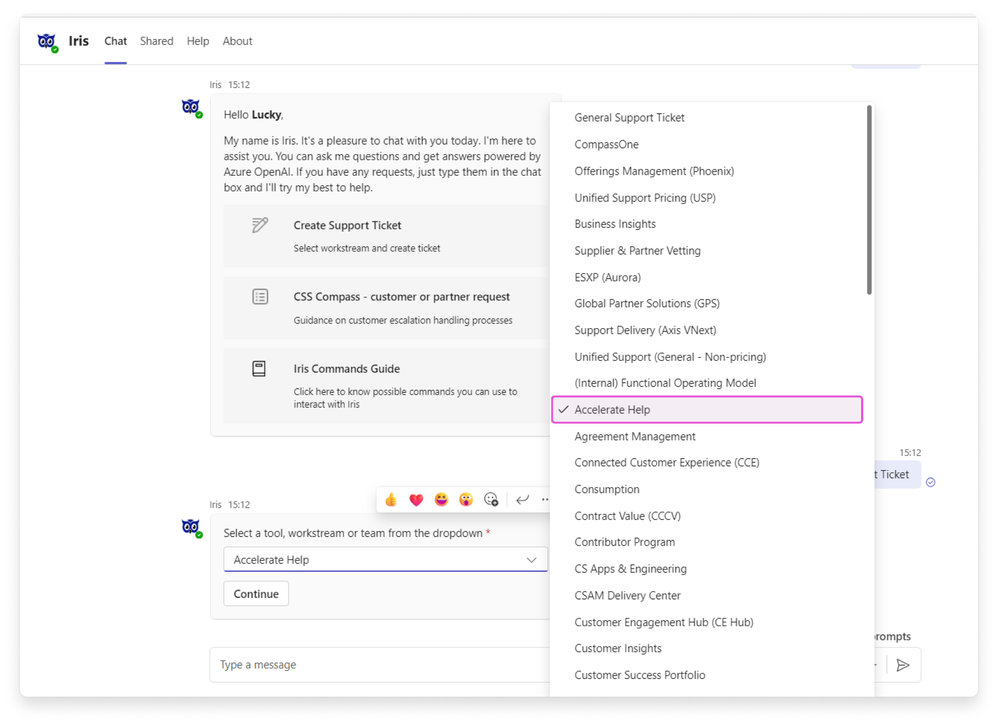The image size is (999, 721).
Task: Click Iris avatar beside dropdown message
Action: click(191, 527)
